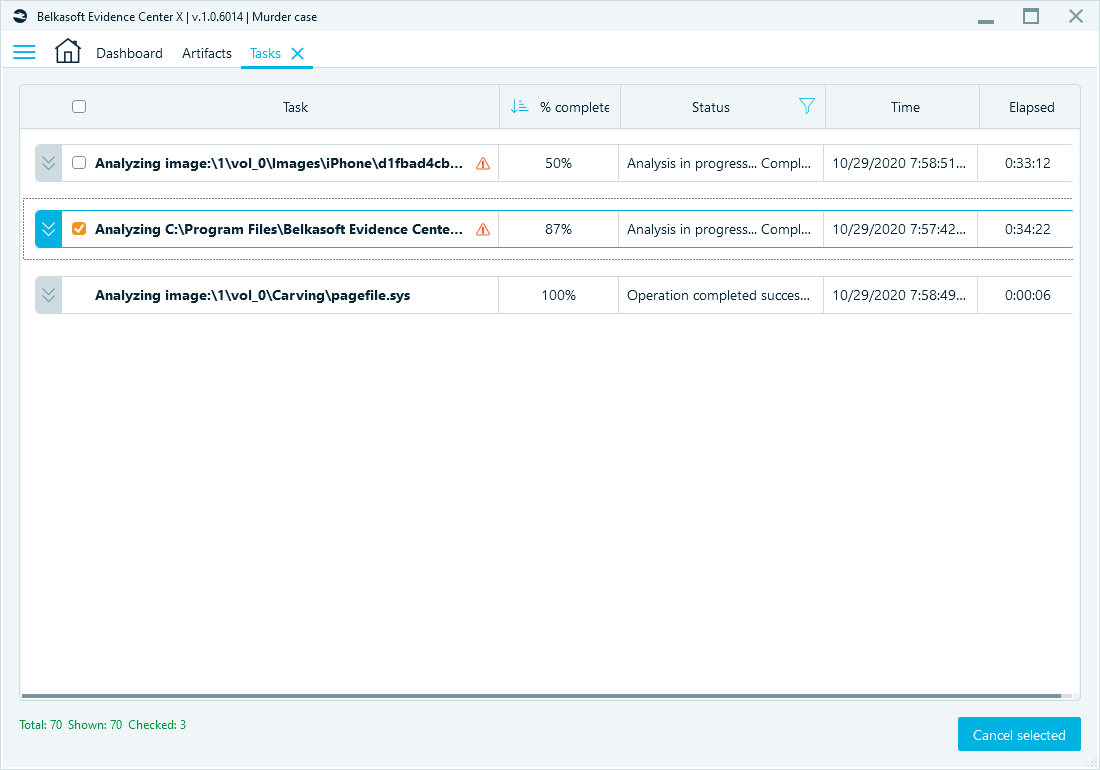Sort by the Task column header
1100x770 pixels.
(x=295, y=107)
